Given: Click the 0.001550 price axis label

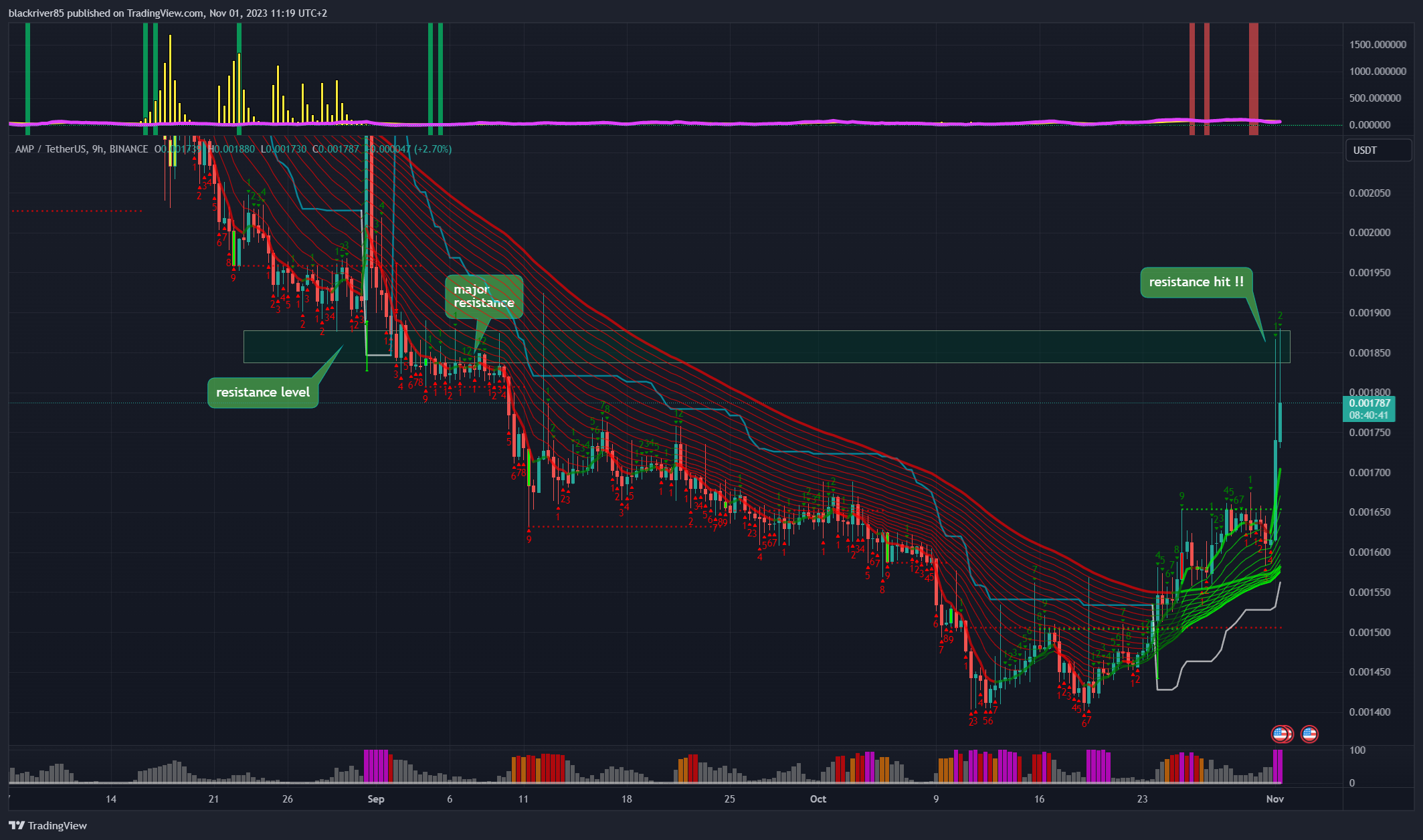Looking at the screenshot, I should click(1369, 593).
